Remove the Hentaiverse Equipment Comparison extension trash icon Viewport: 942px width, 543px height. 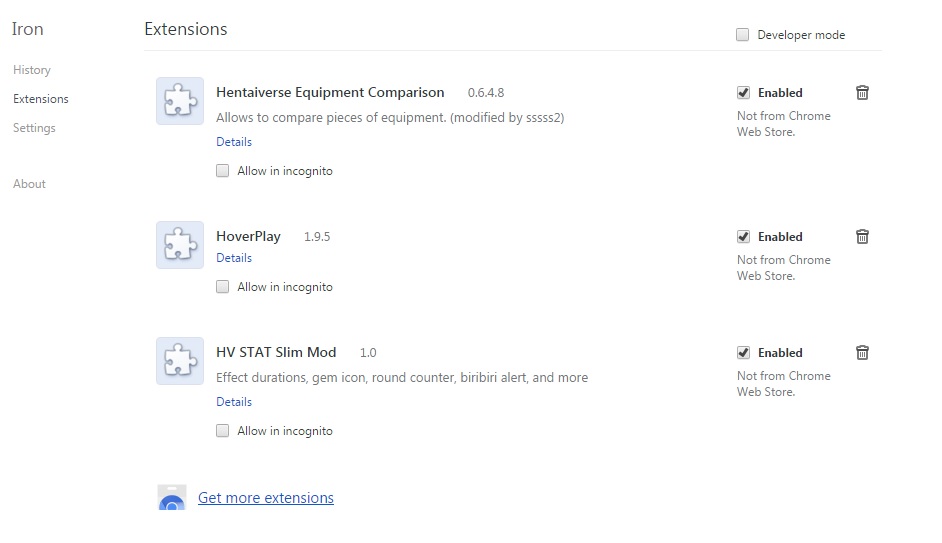pos(862,93)
